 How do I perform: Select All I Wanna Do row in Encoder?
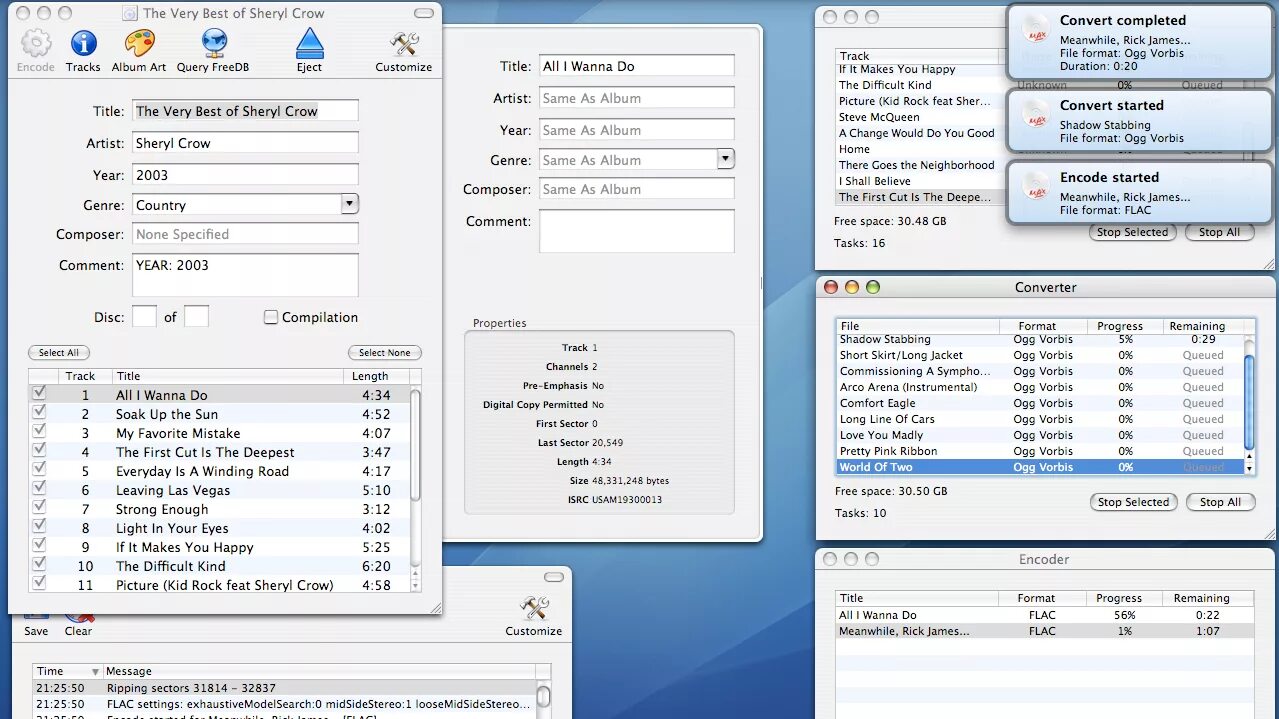coord(1045,615)
